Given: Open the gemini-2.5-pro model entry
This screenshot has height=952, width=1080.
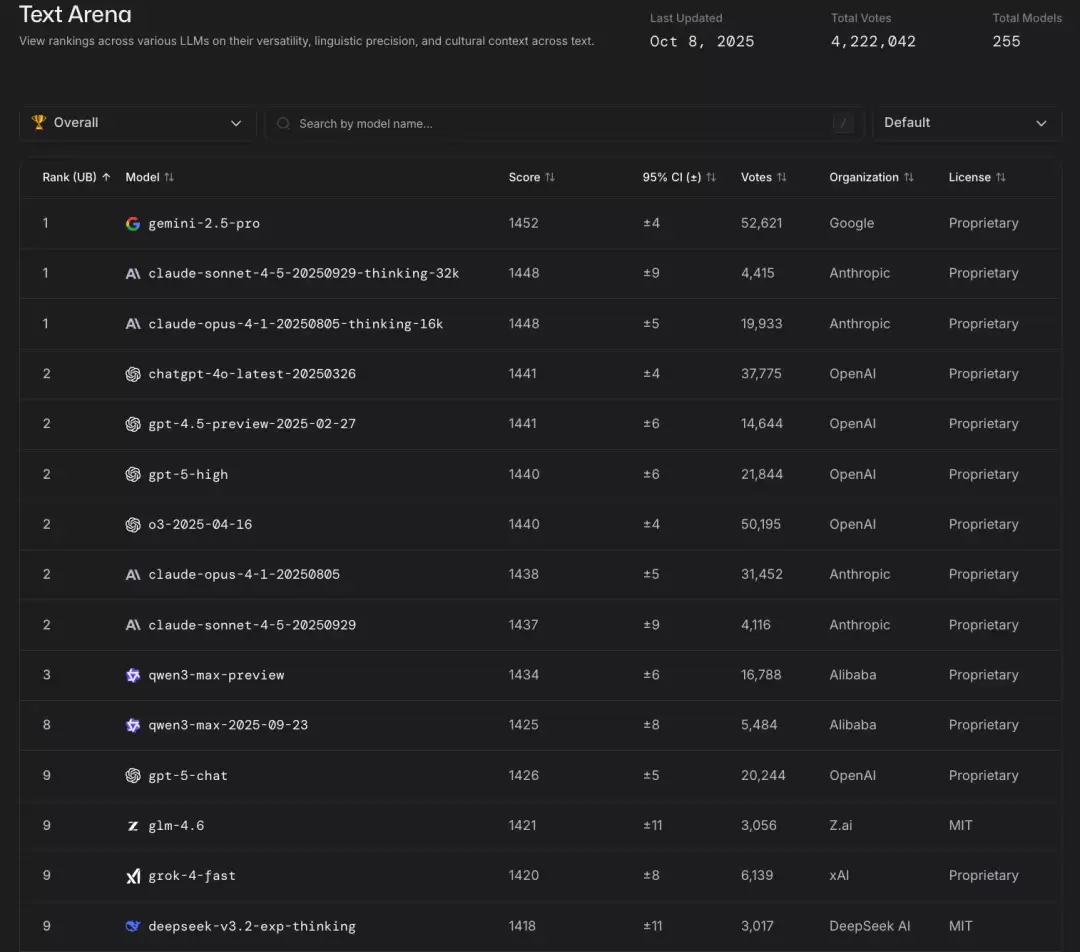Looking at the screenshot, I should 206,223.
